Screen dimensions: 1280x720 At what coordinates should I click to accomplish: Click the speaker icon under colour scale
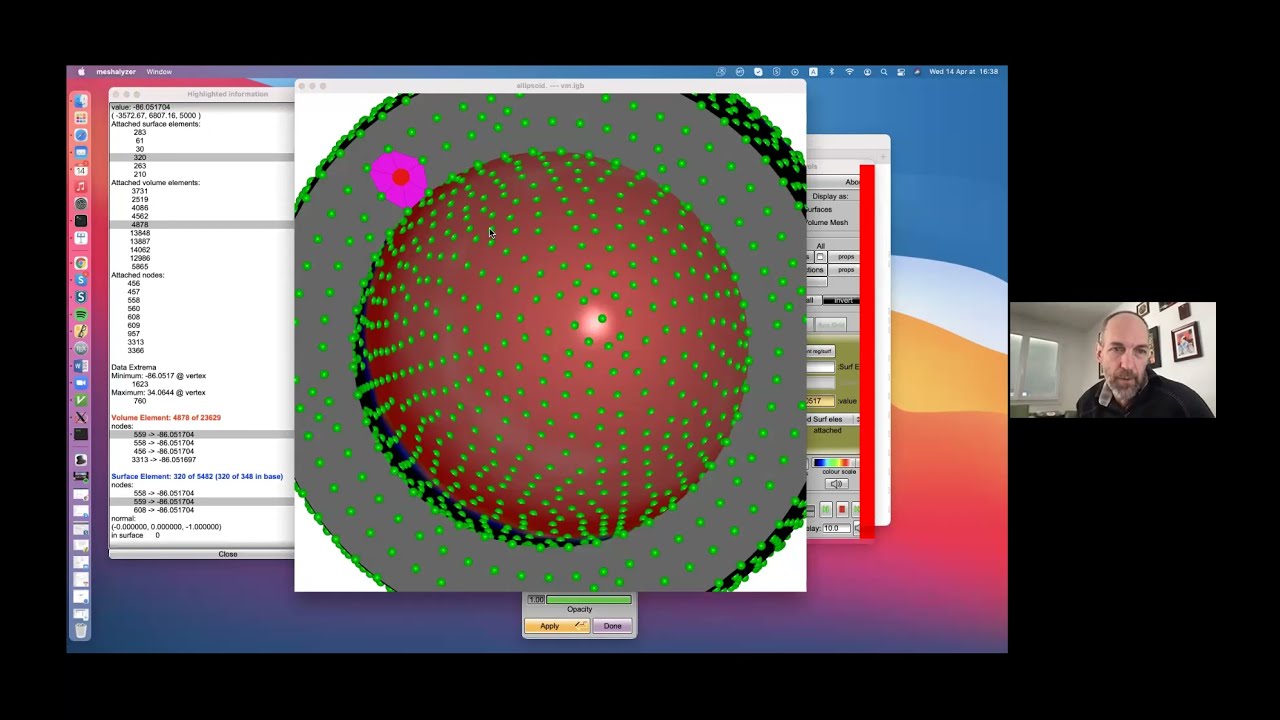click(836, 484)
